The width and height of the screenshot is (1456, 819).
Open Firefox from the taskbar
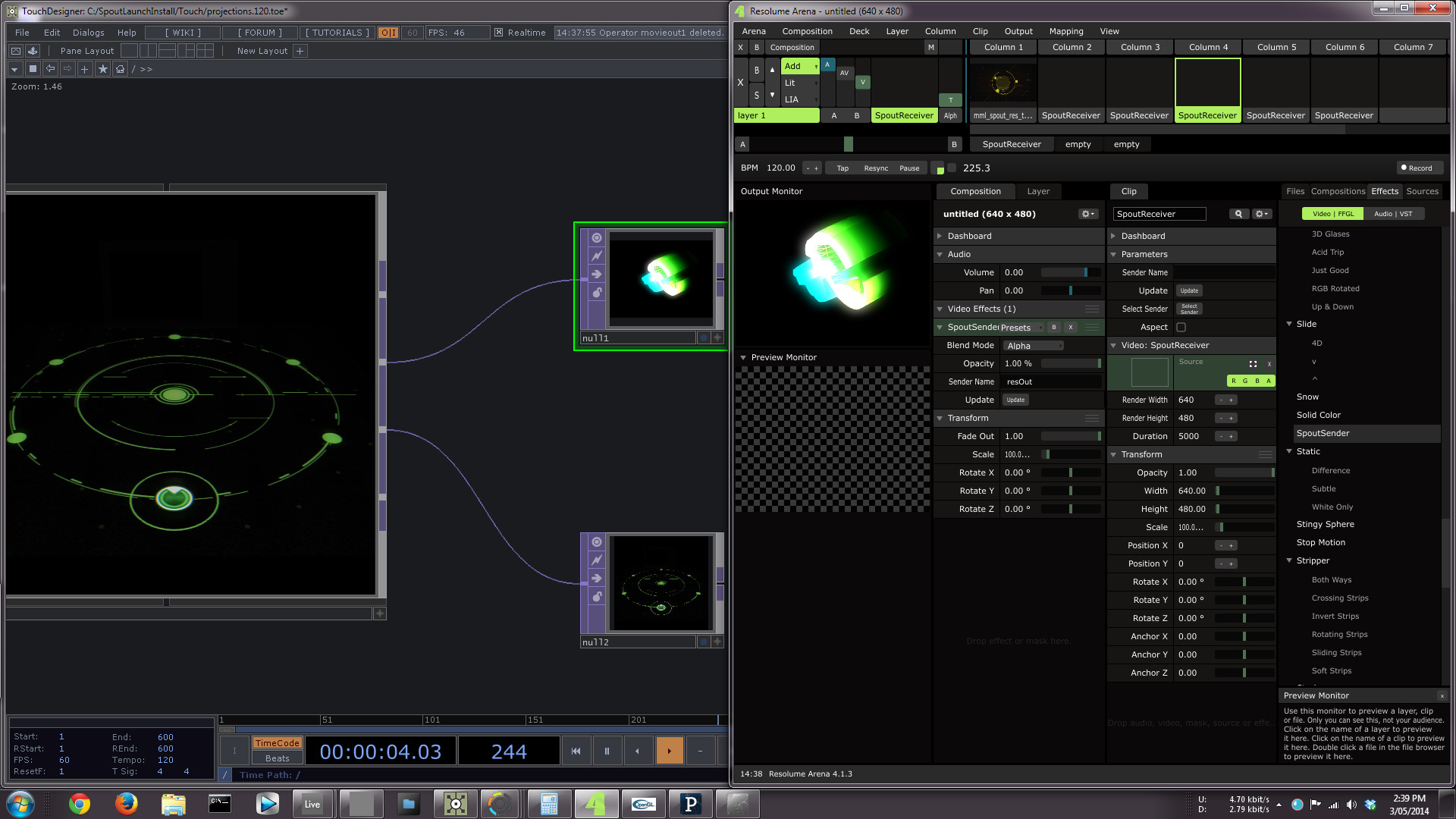tap(127, 804)
